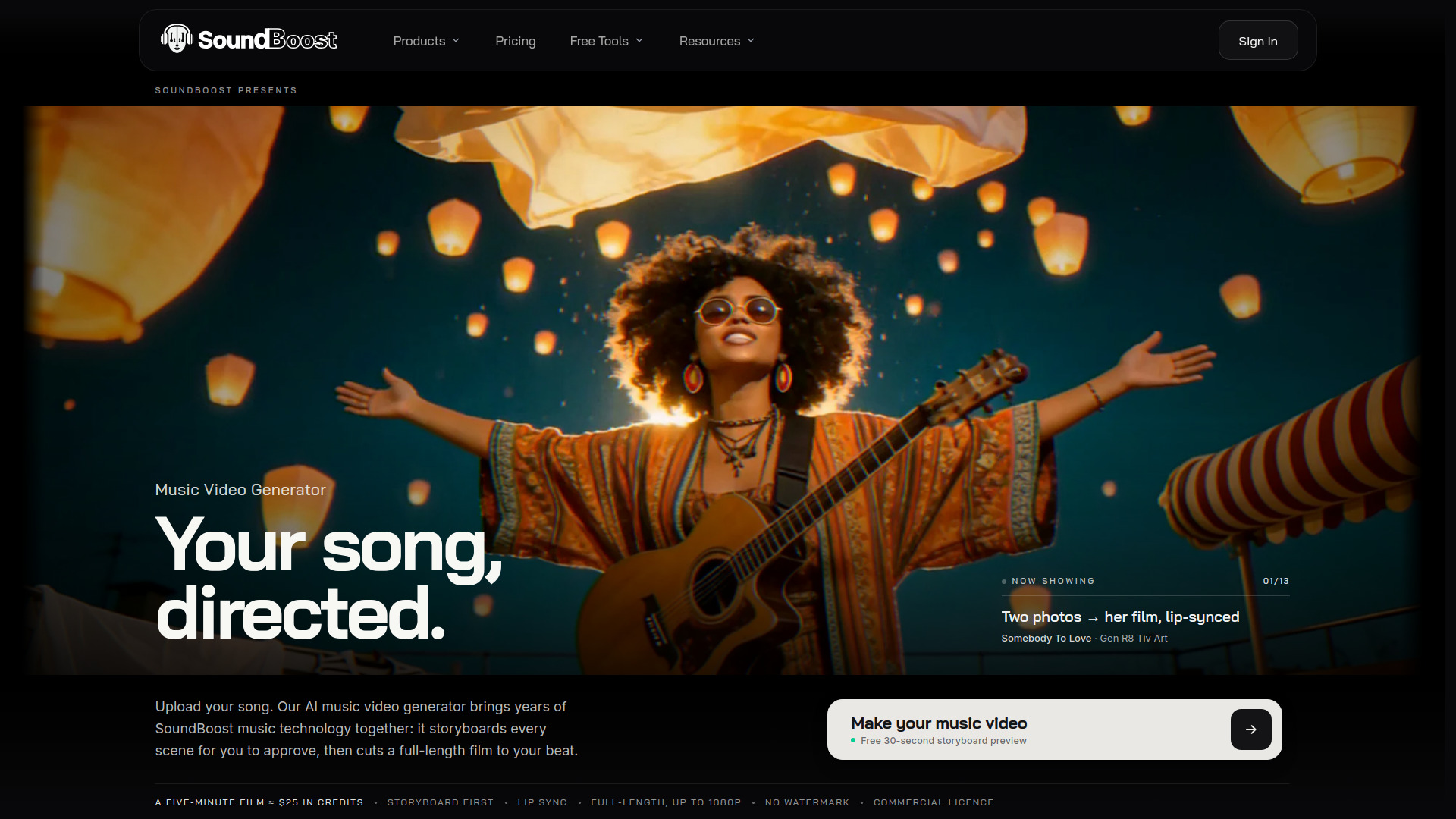Click the Sign In button

click(1257, 41)
